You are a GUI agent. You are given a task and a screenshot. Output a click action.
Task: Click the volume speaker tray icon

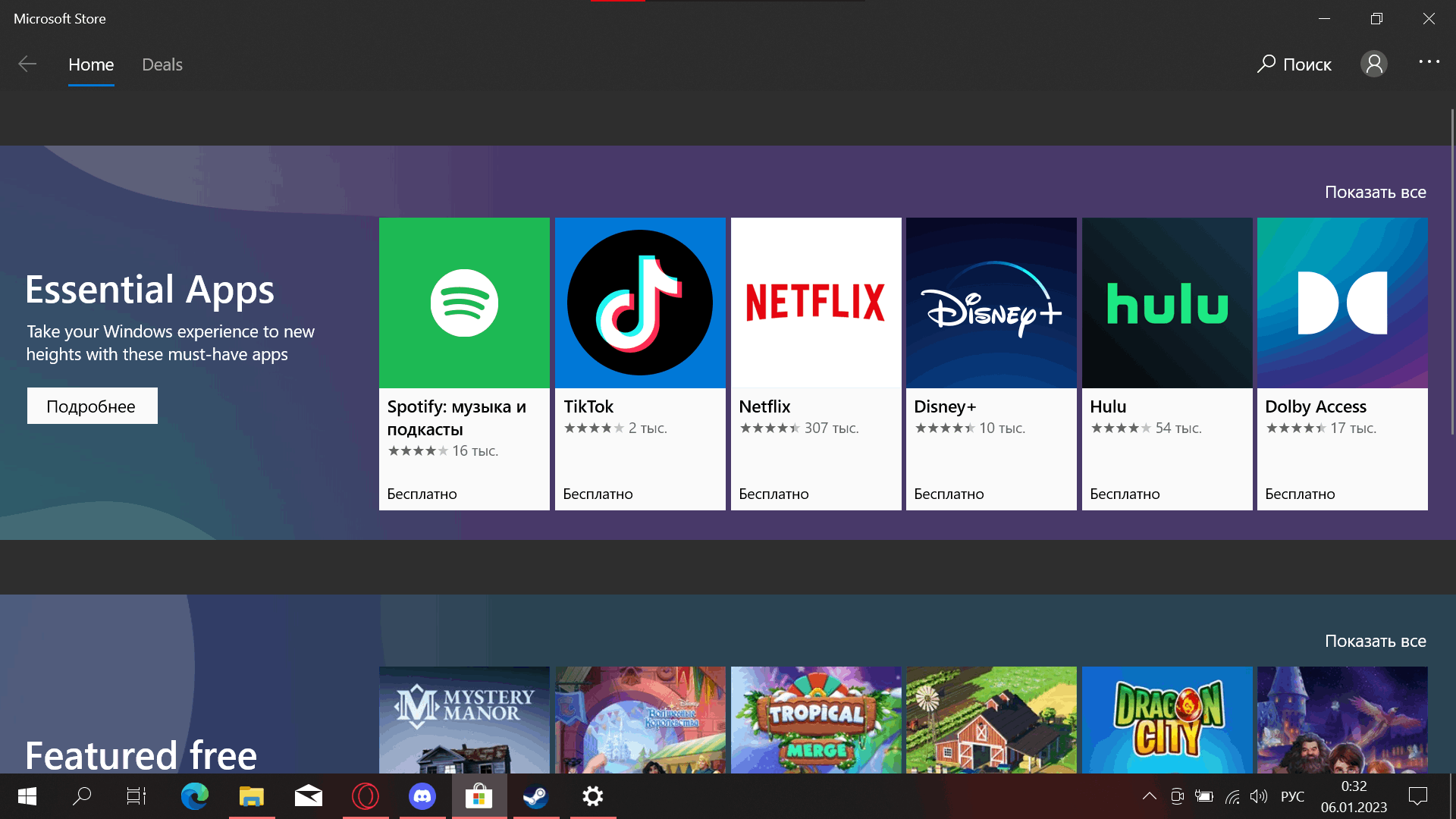(x=1259, y=796)
